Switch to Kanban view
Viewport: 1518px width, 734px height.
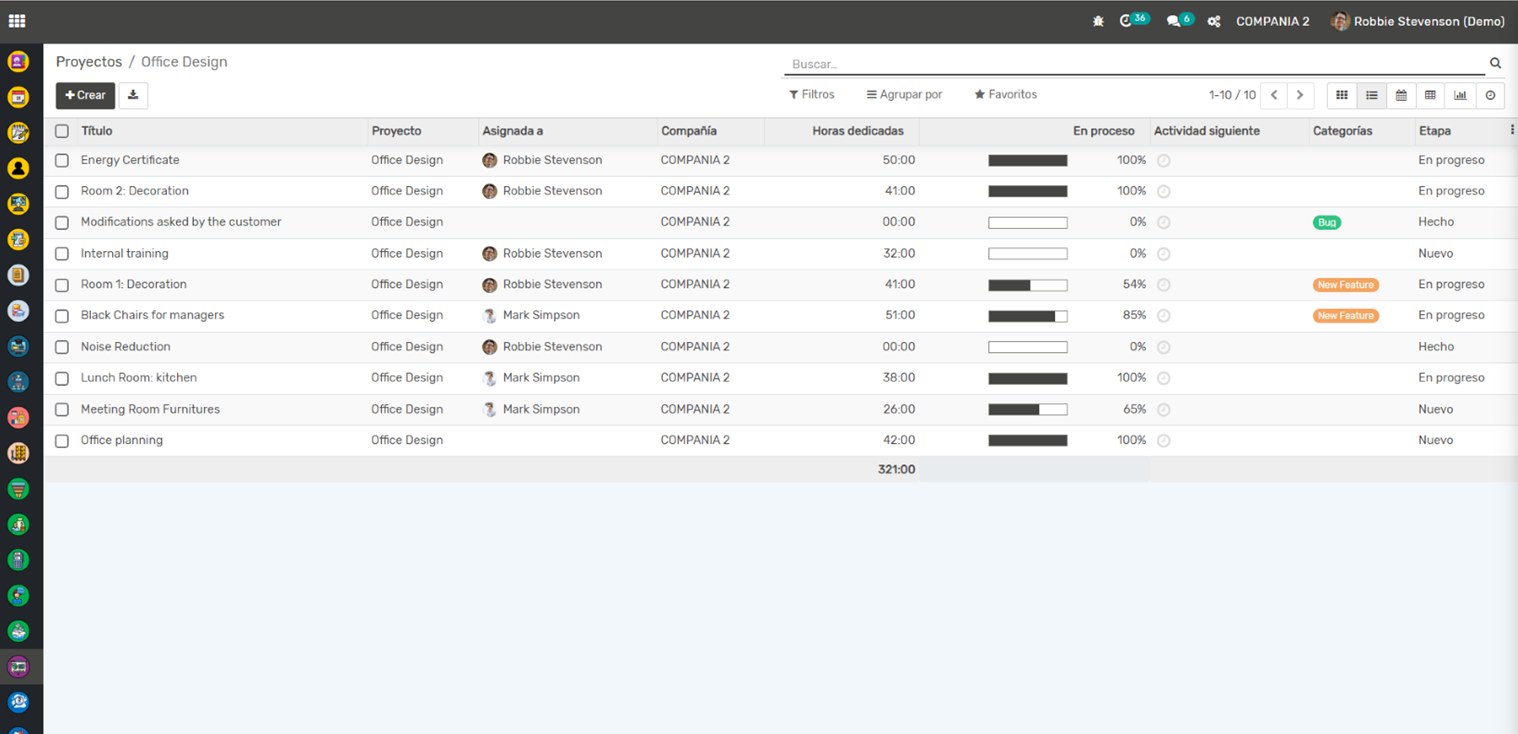(x=1342, y=95)
